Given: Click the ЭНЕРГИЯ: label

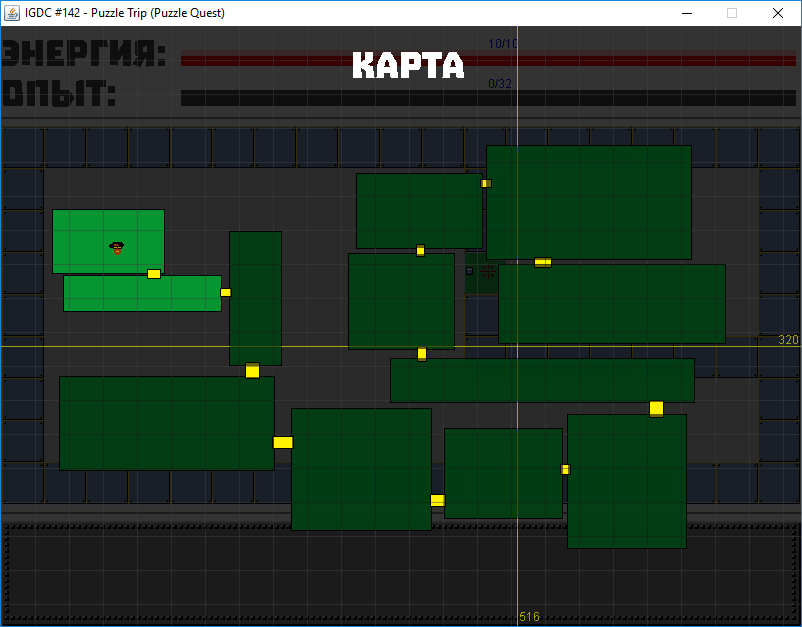Looking at the screenshot, I should (84, 54).
